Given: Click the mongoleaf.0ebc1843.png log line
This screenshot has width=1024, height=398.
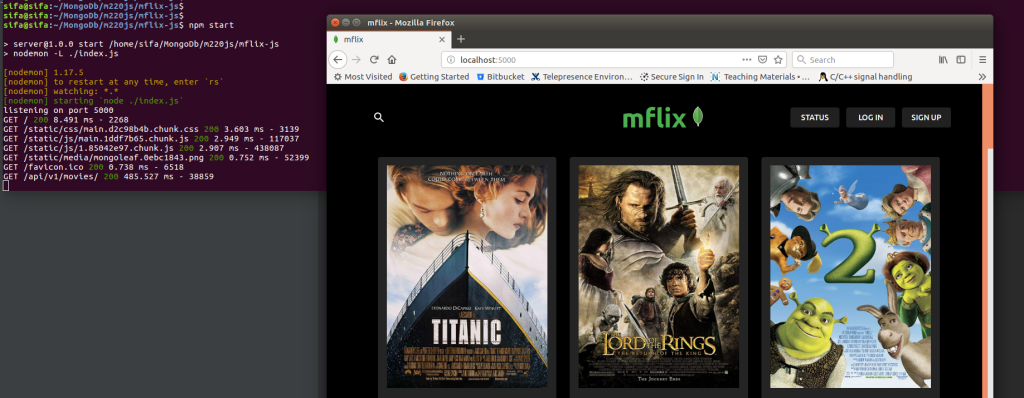Looking at the screenshot, I should [156, 158].
